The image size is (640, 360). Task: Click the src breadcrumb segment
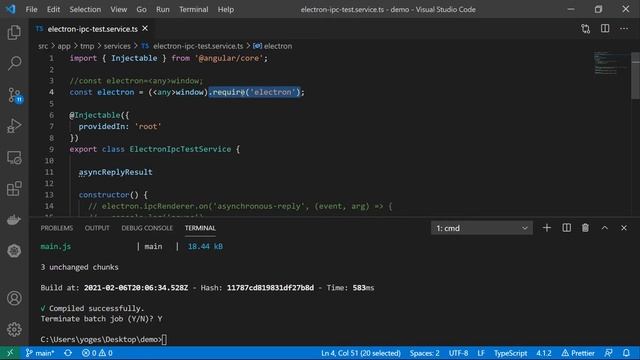coord(43,46)
